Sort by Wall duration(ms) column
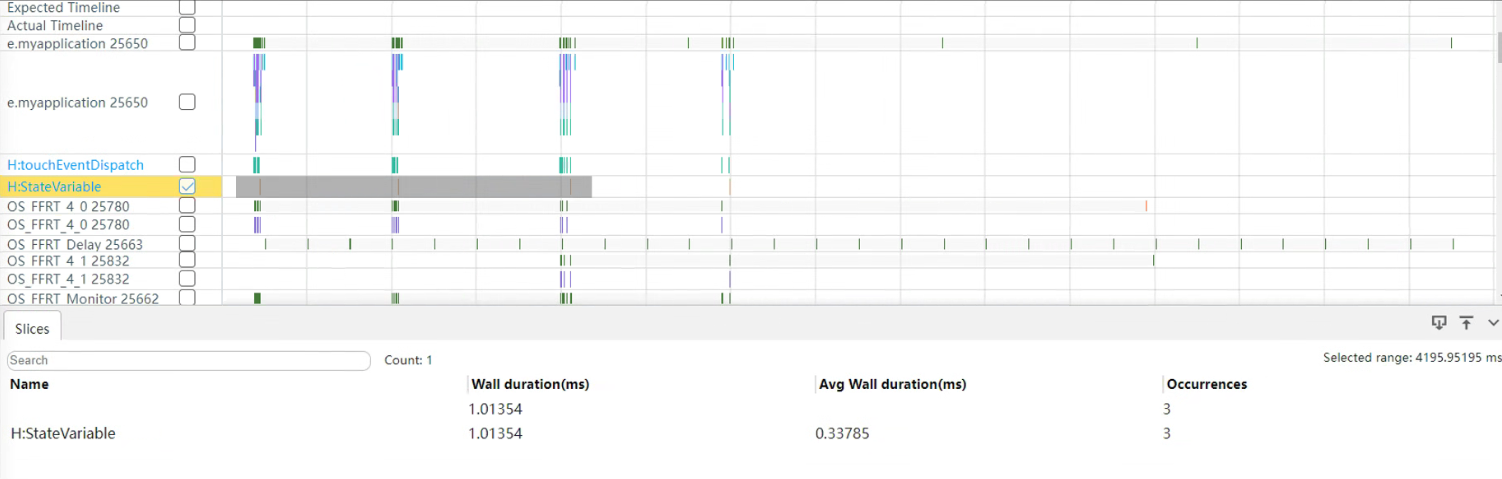Screen dimensions: 1502x479 click(530, 384)
